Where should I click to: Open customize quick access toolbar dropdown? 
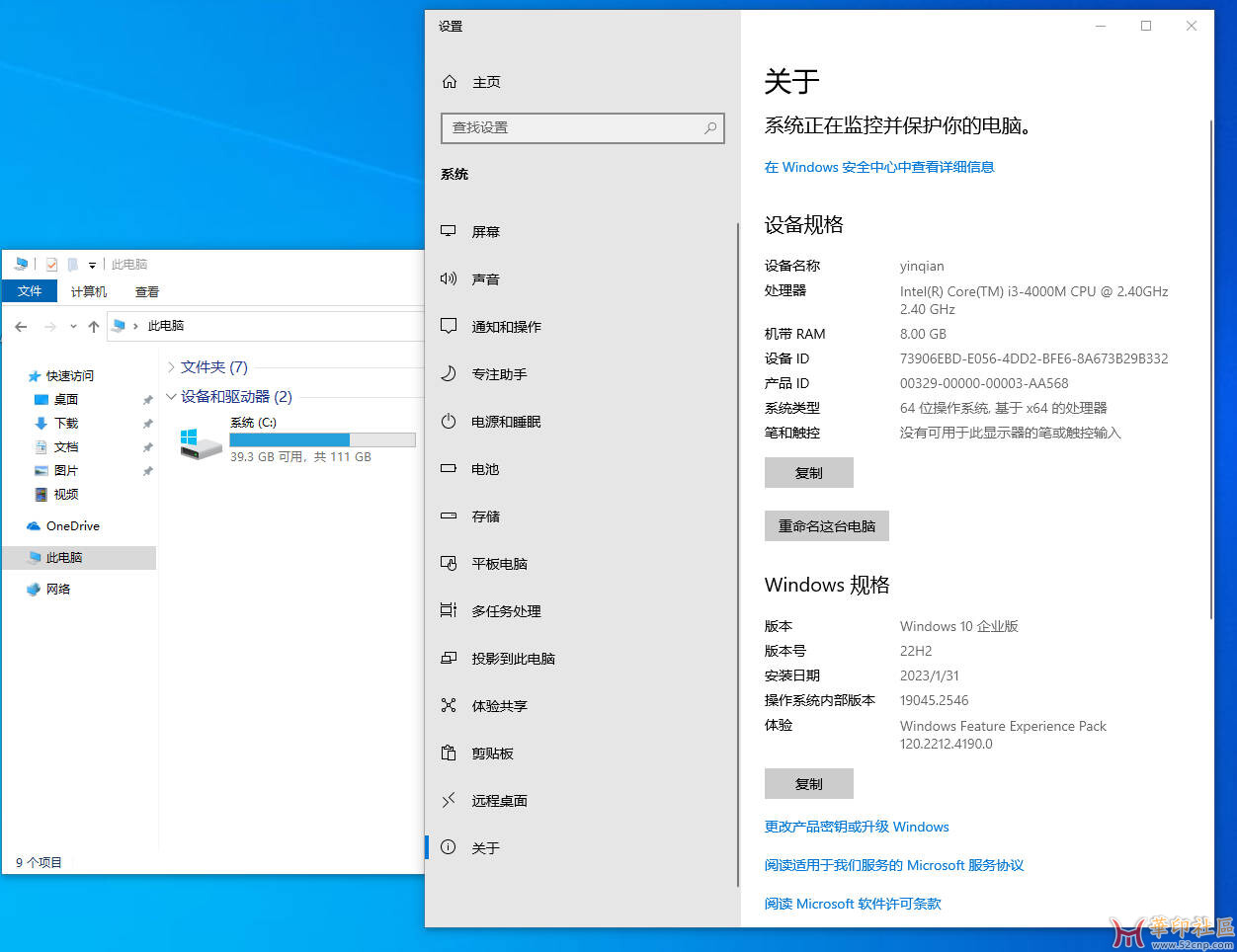[92, 265]
